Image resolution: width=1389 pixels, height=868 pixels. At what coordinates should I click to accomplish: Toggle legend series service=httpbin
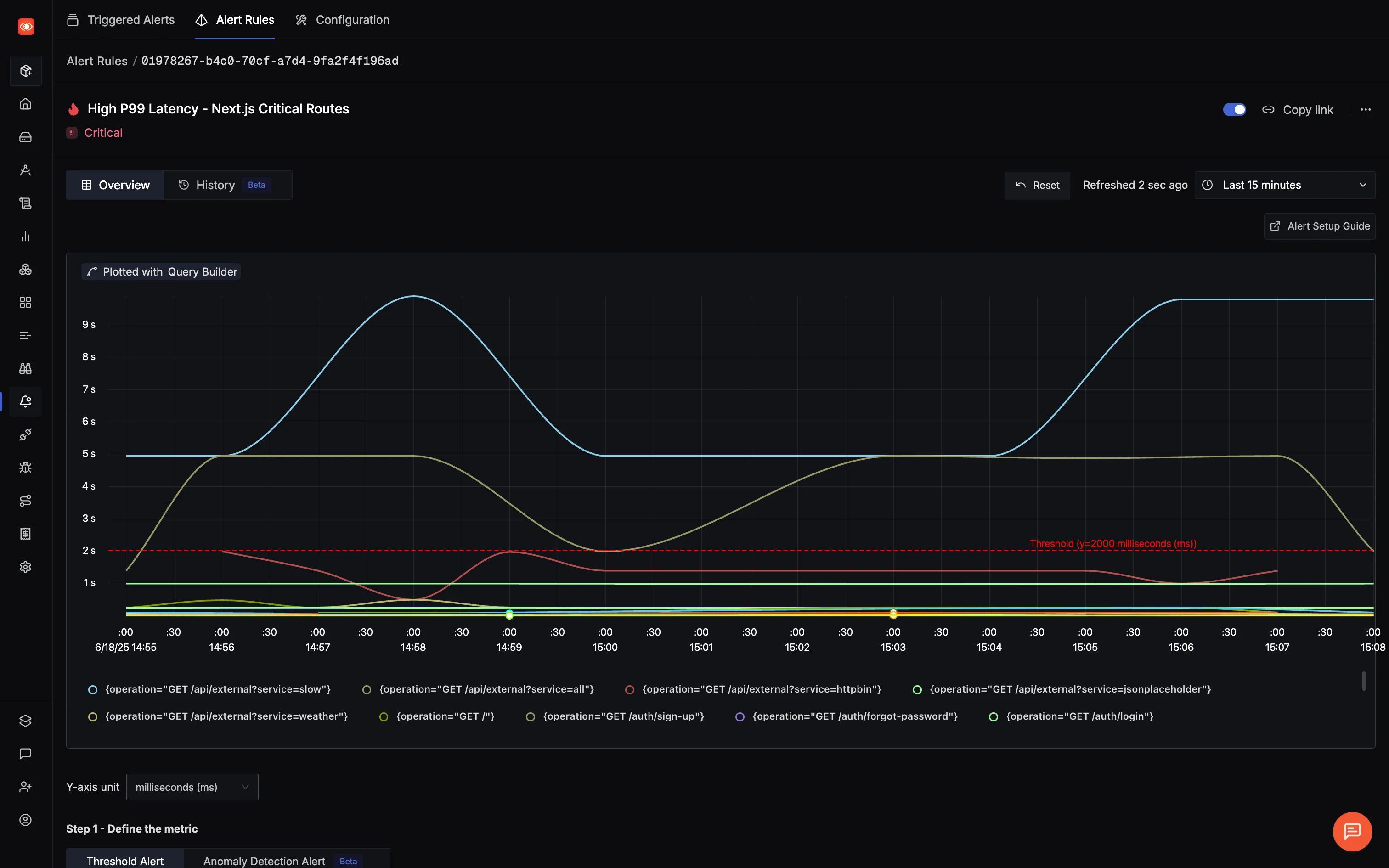coord(753,689)
